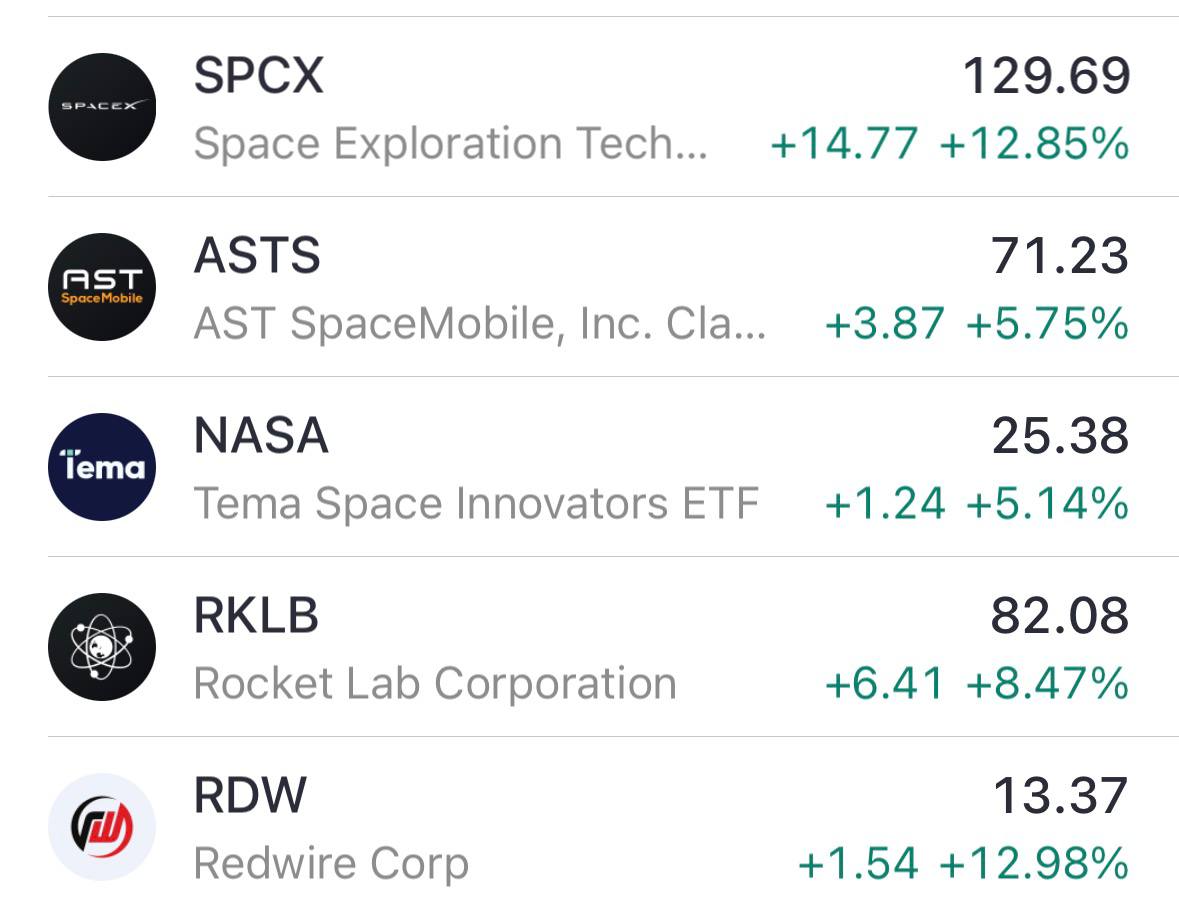The height and width of the screenshot is (904, 1179).
Task: Open the SPCX ticker symbol
Action: pos(259,75)
